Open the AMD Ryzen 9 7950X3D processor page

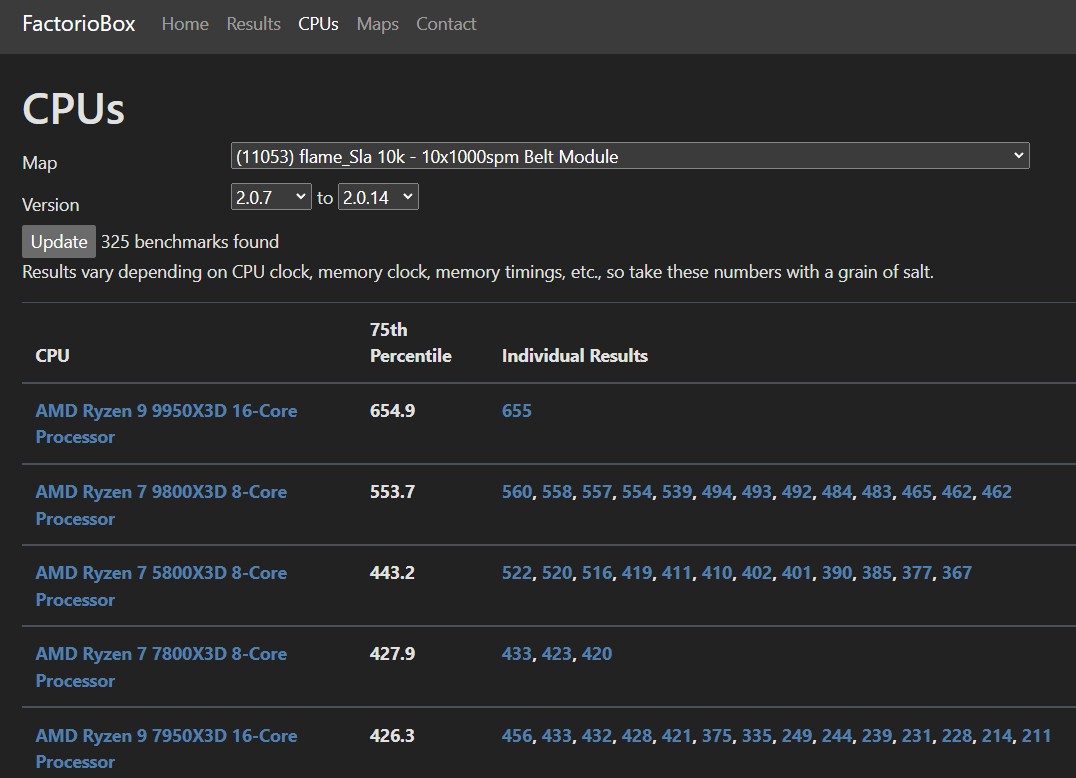click(166, 748)
